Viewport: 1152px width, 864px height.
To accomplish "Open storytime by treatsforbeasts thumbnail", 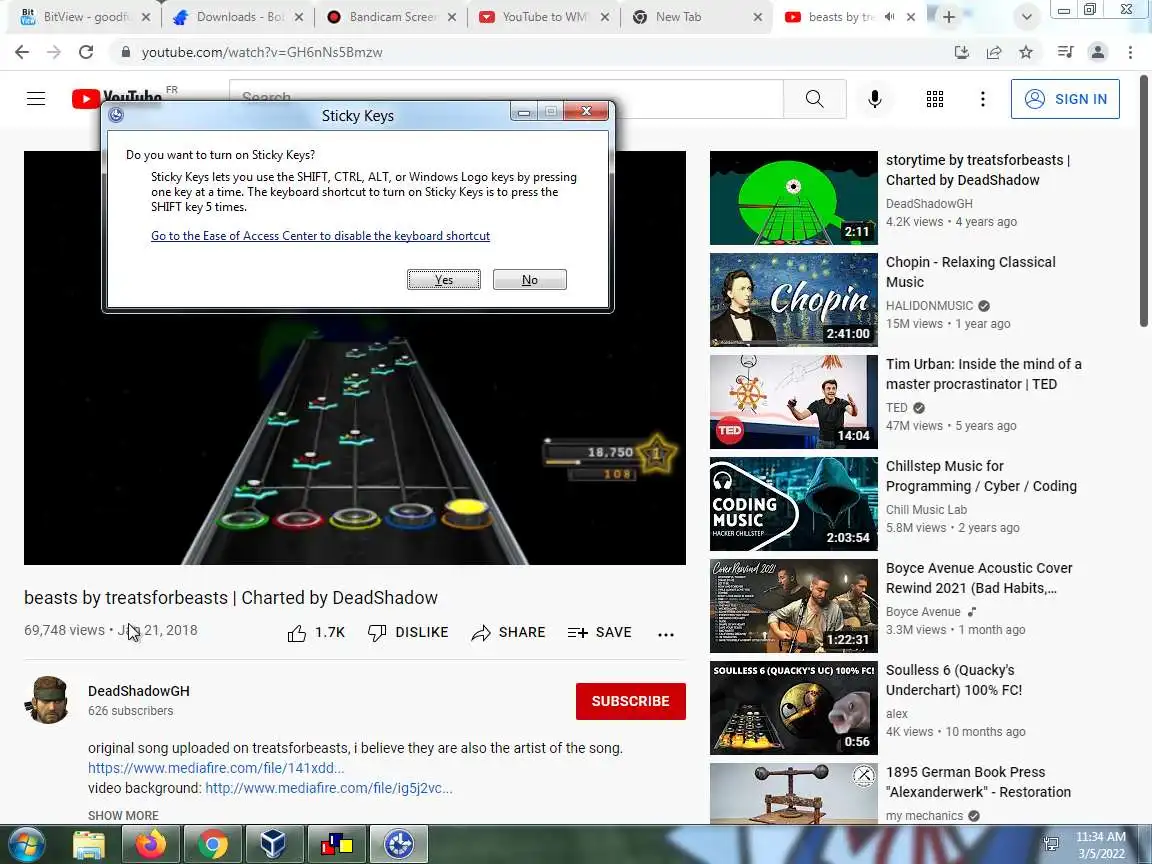I will [x=793, y=198].
